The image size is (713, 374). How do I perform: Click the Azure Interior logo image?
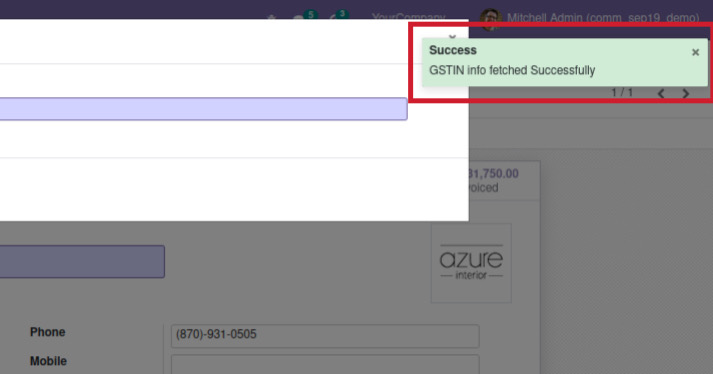click(x=471, y=263)
